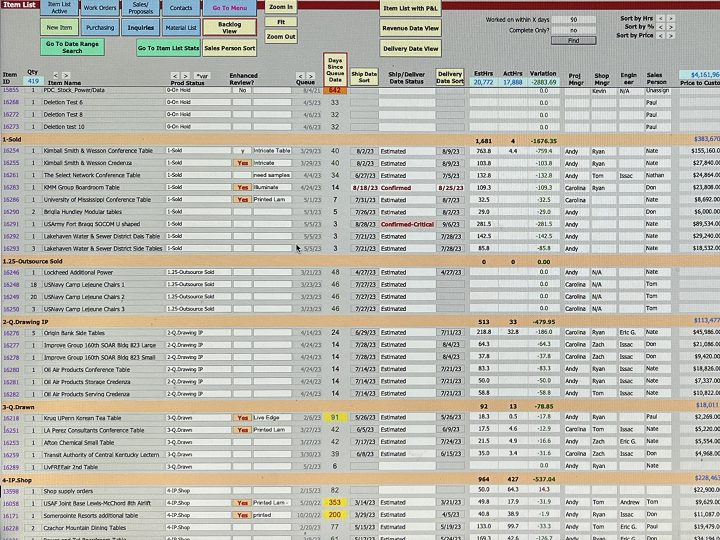720x540 pixels.
Task: Switch to Item List Active tab
Action: (59, 7)
